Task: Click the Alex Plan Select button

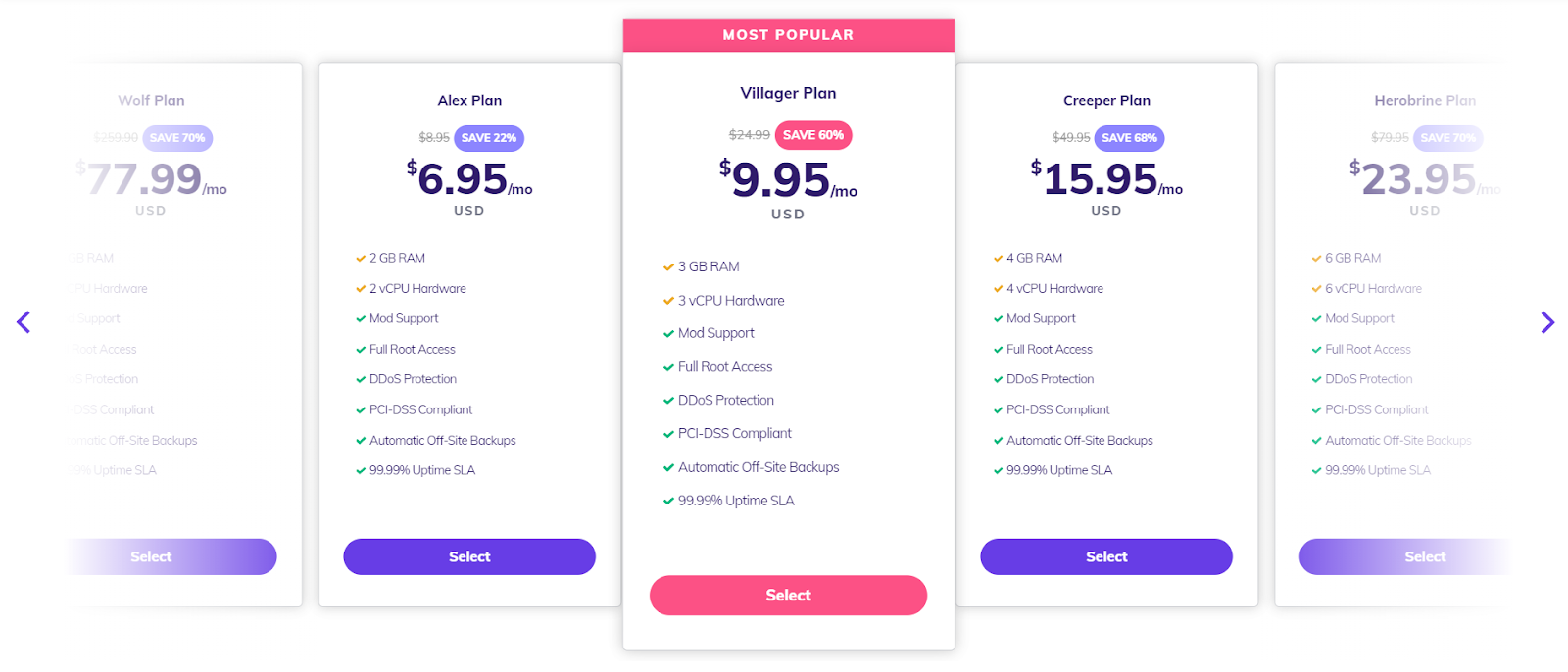Action: click(469, 556)
